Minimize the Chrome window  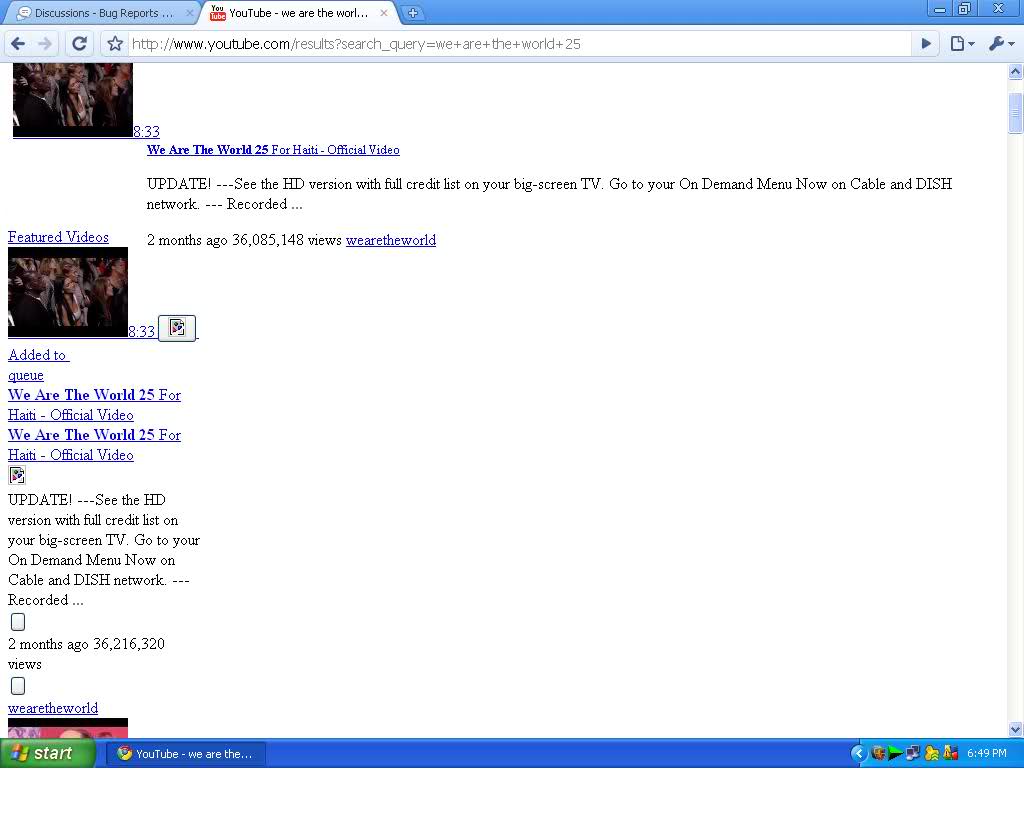[x=940, y=8]
